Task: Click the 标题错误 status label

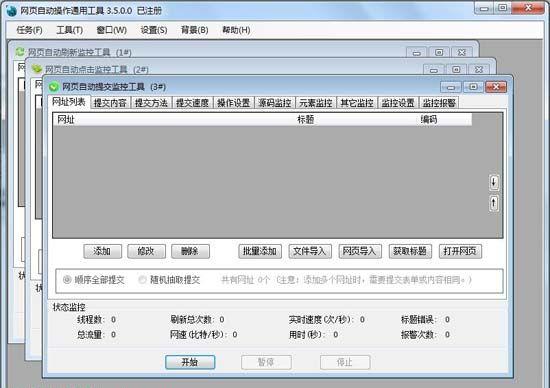Action: pos(419,320)
